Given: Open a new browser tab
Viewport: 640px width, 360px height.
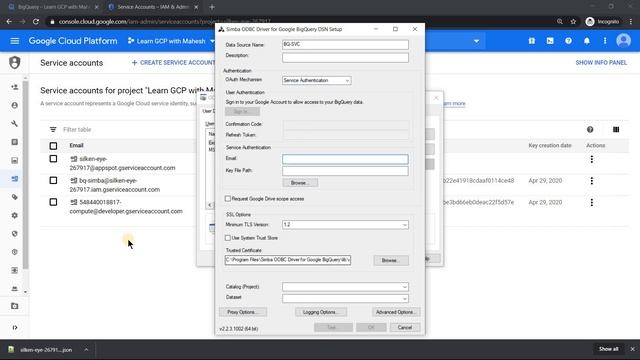Looking at the screenshot, I should pos(211,7).
